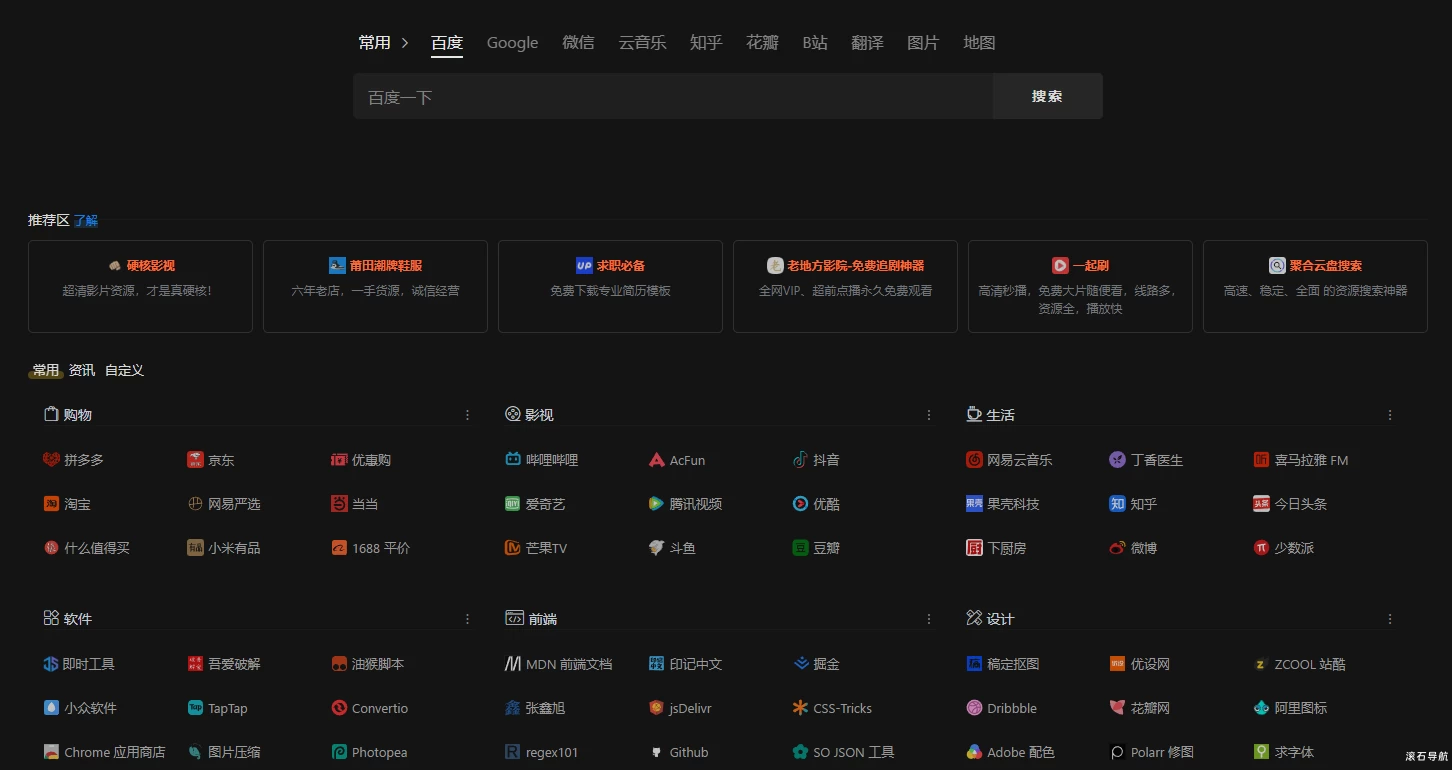Click the NetEase Cloud Music (网易云音乐) icon
Viewport: 1452px width, 770px height.
974,460
